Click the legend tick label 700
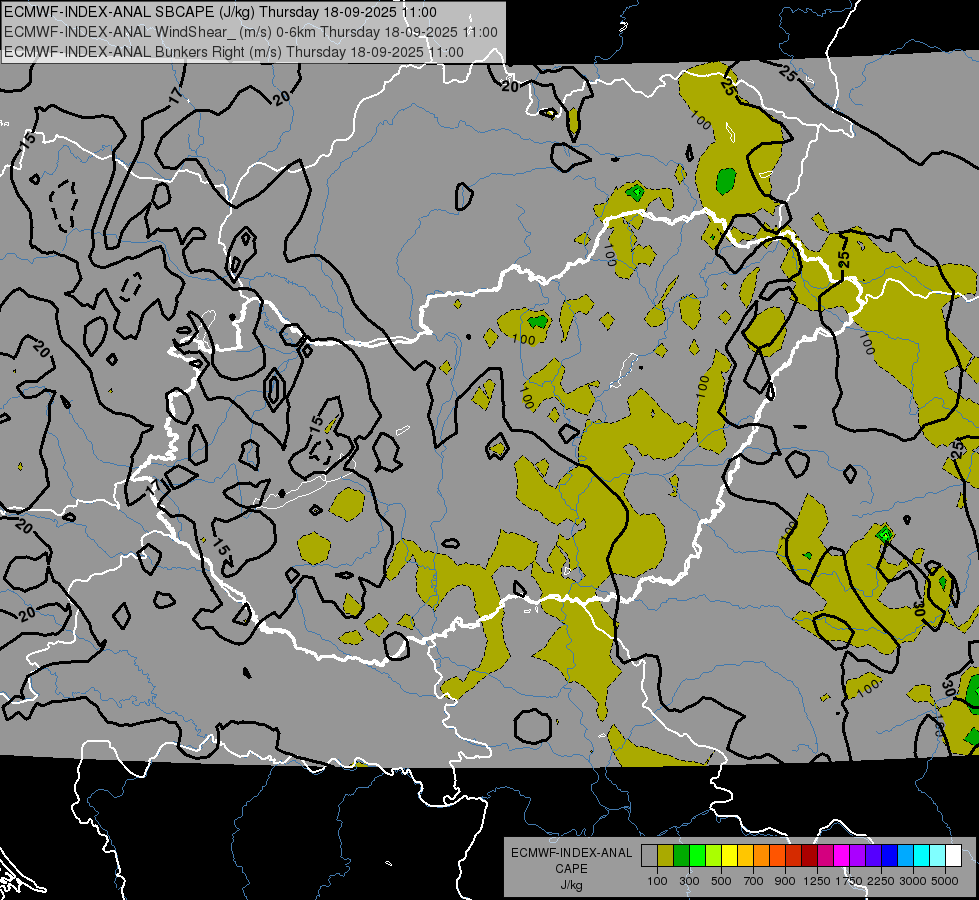Screen dimensions: 979x900 tap(754, 881)
